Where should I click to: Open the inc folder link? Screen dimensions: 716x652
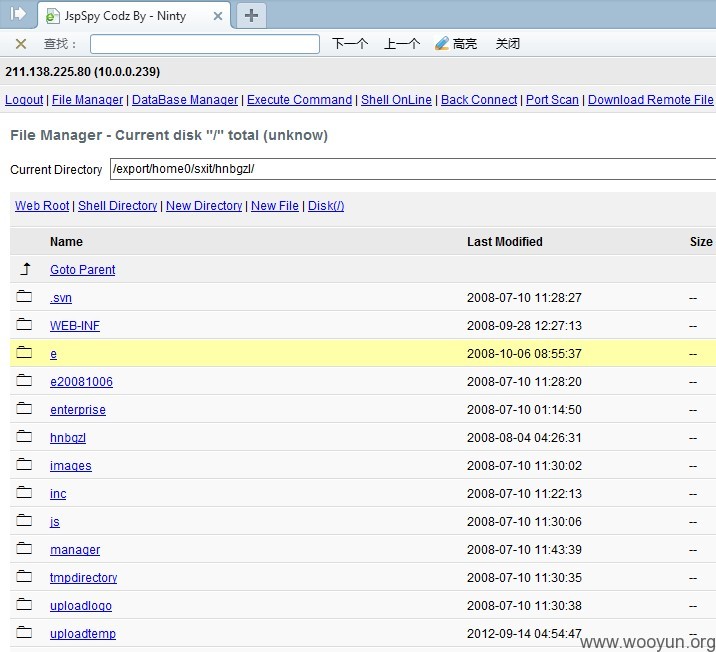pos(58,494)
